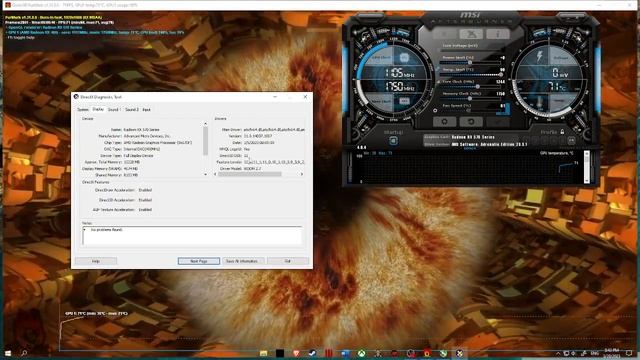The width and height of the screenshot is (640, 360).
Task: Click Afterburner save profile icon
Action: click(571, 140)
